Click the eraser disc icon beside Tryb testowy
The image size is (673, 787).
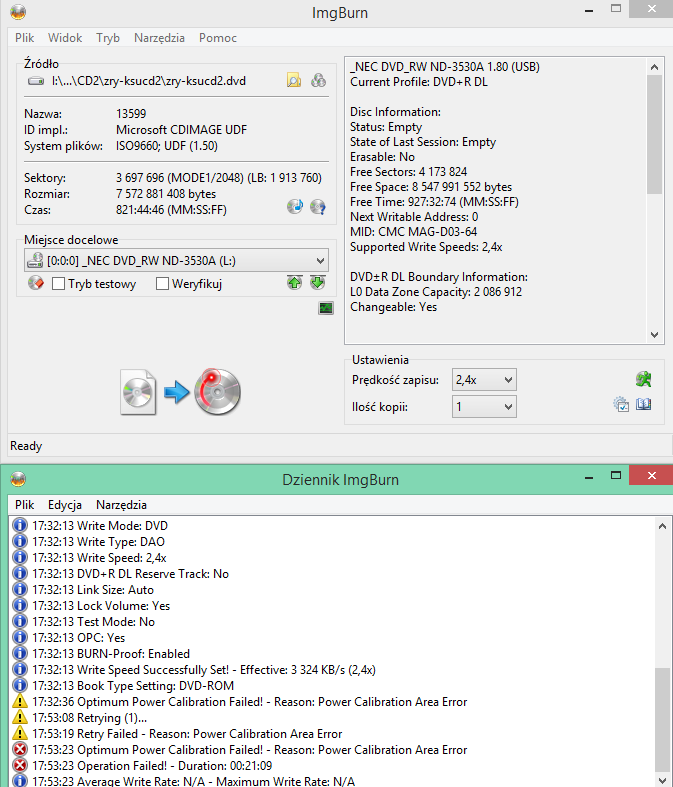[36, 283]
